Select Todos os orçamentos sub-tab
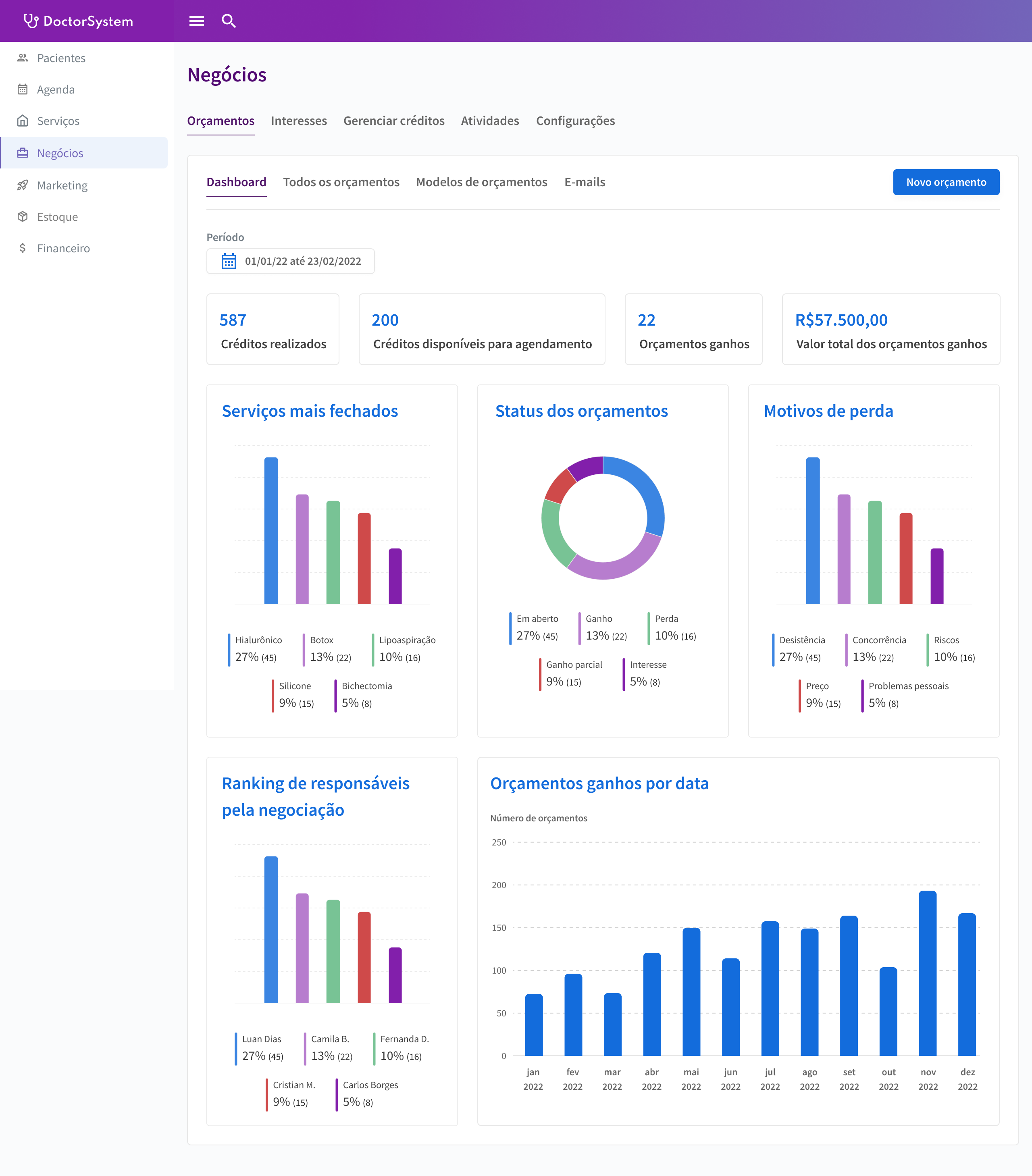 pos(341,183)
